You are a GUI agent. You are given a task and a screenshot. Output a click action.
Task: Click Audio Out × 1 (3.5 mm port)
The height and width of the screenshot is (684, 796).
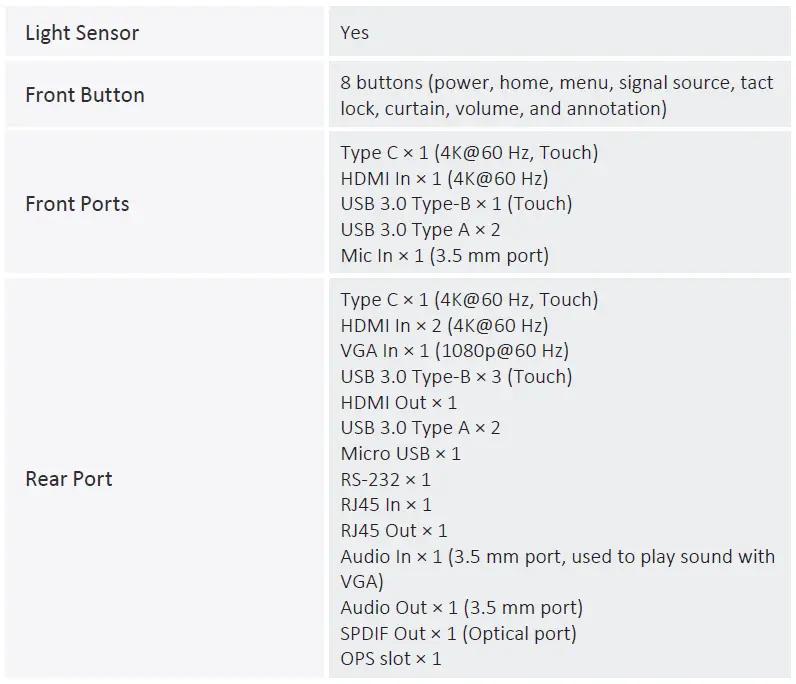point(461,607)
